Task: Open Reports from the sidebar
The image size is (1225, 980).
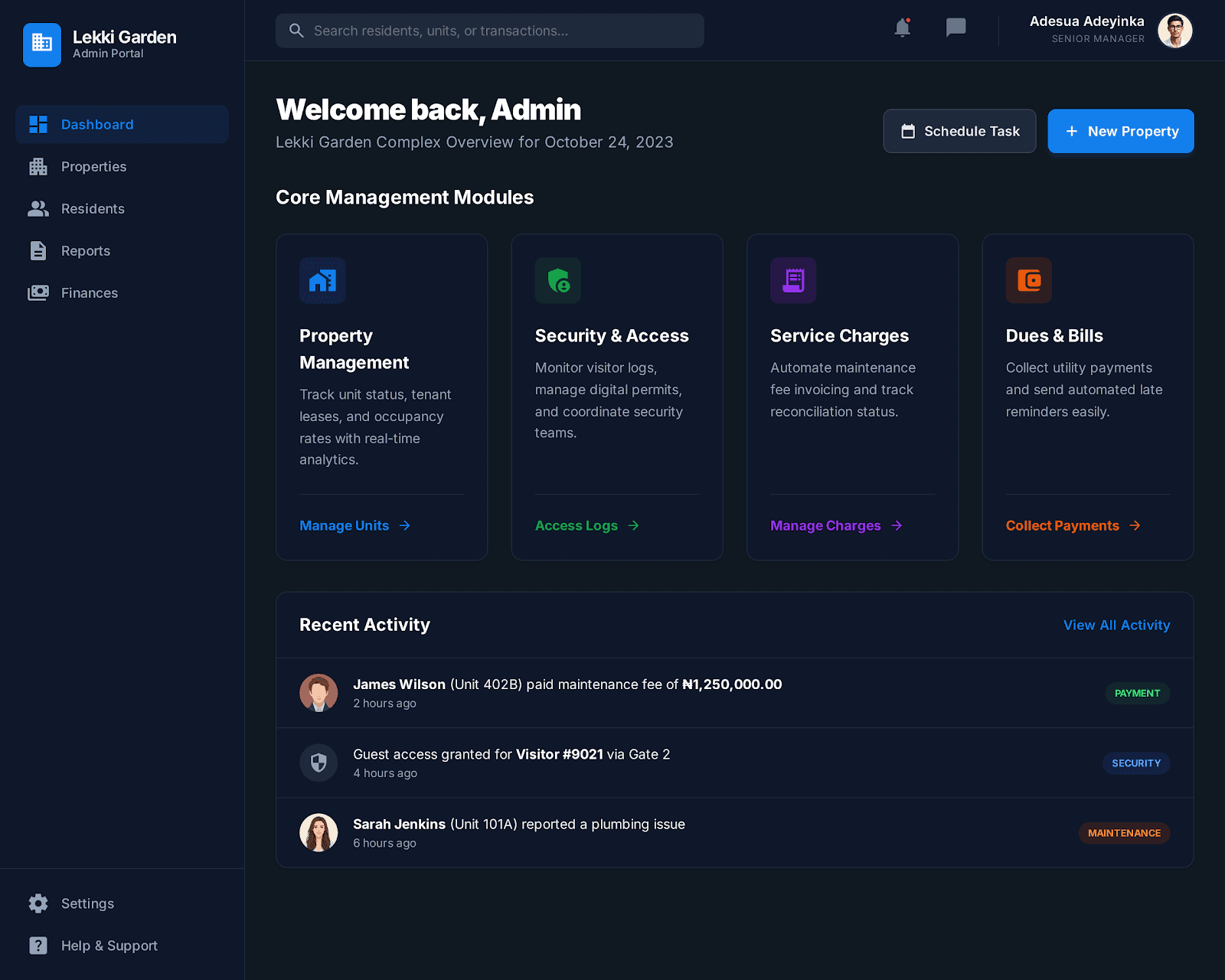Action: click(x=85, y=251)
